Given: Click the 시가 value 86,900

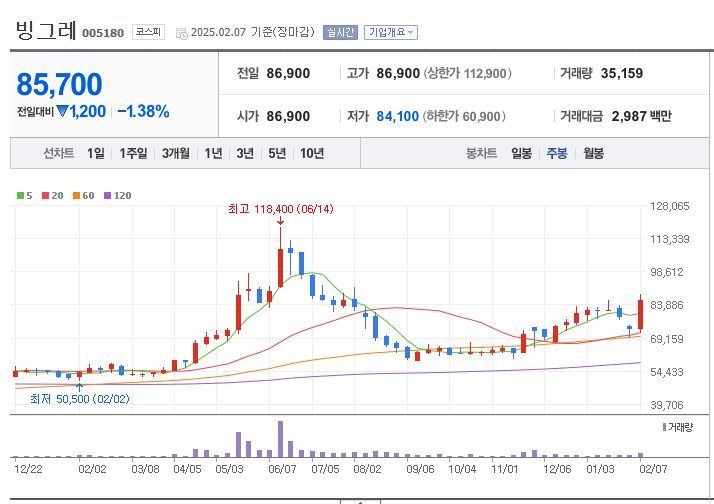Looking at the screenshot, I should tap(288, 116).
